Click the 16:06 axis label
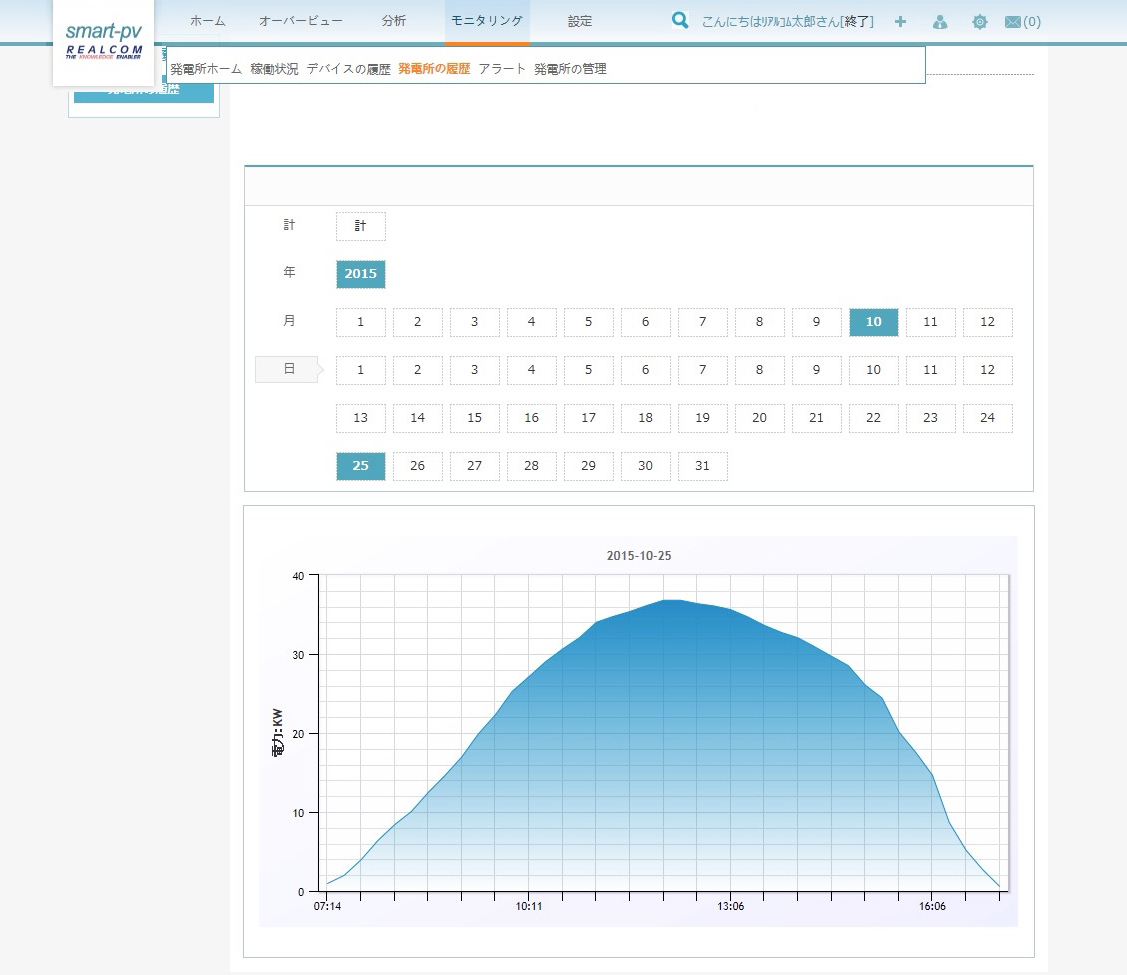The image size is (1127, 975). [x=932, y=907]
